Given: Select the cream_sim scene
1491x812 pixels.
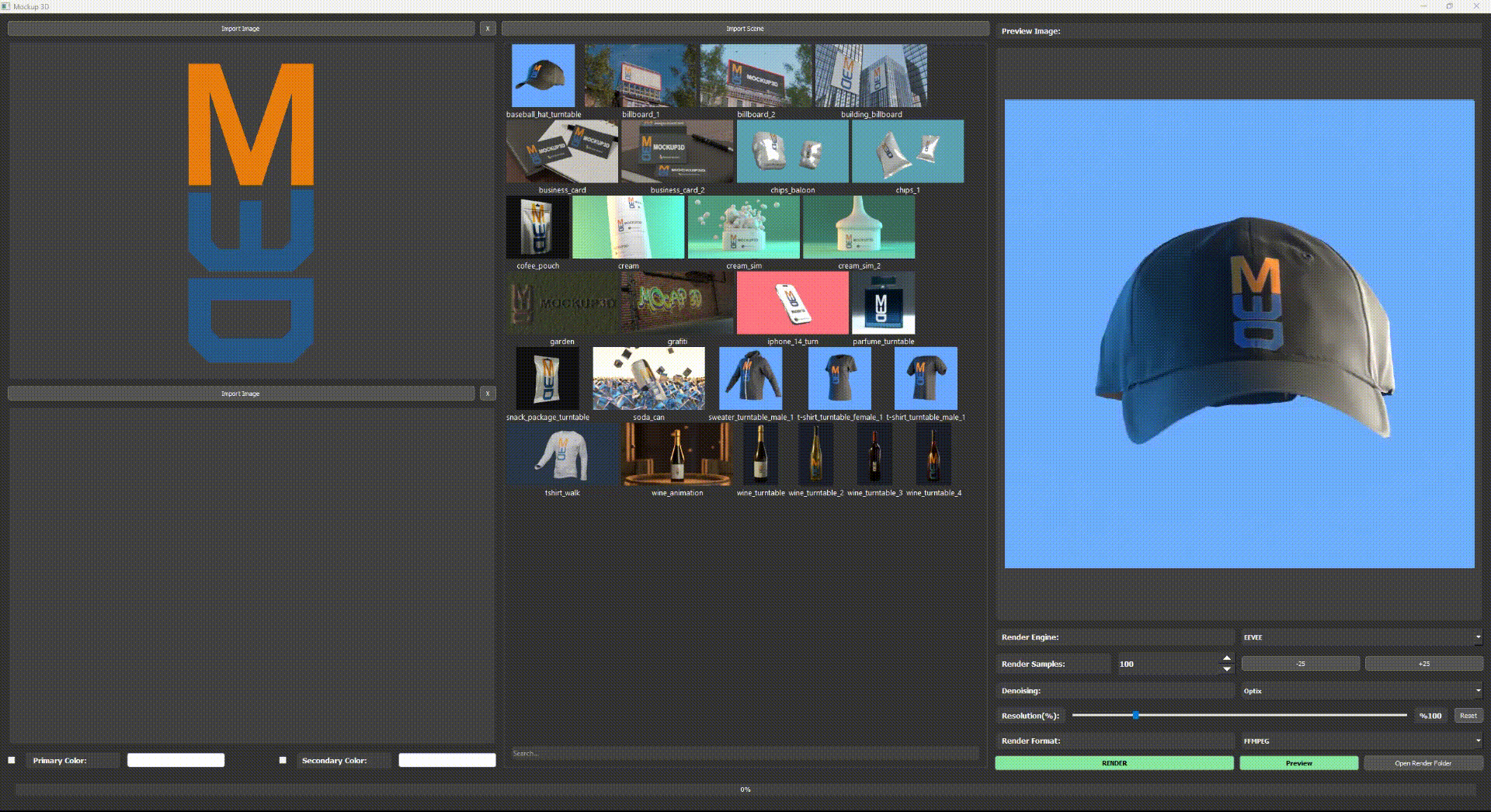Looking at the screenshot, I should [744, 227].
